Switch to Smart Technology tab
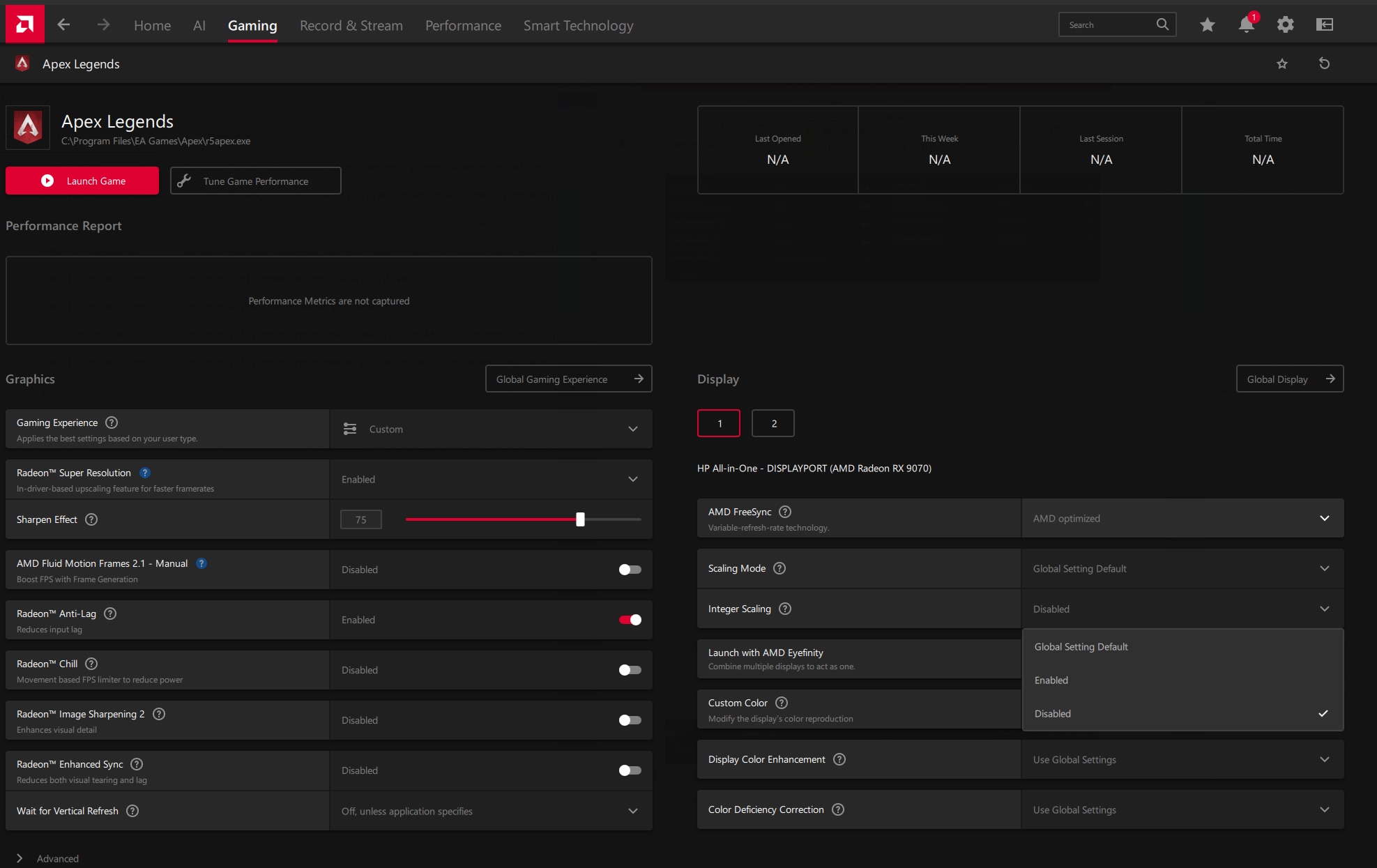 tap(579, 26)
